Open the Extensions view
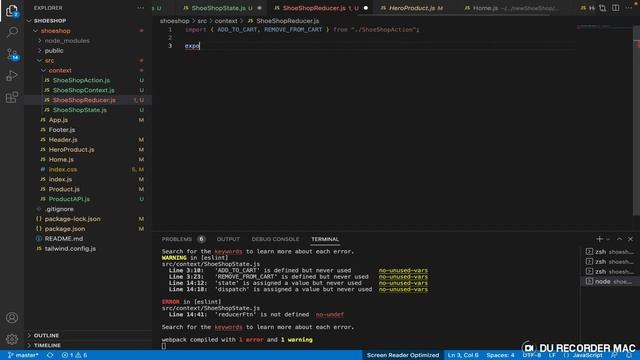This screenshot has width=640, height=360. tap(12, 97)
